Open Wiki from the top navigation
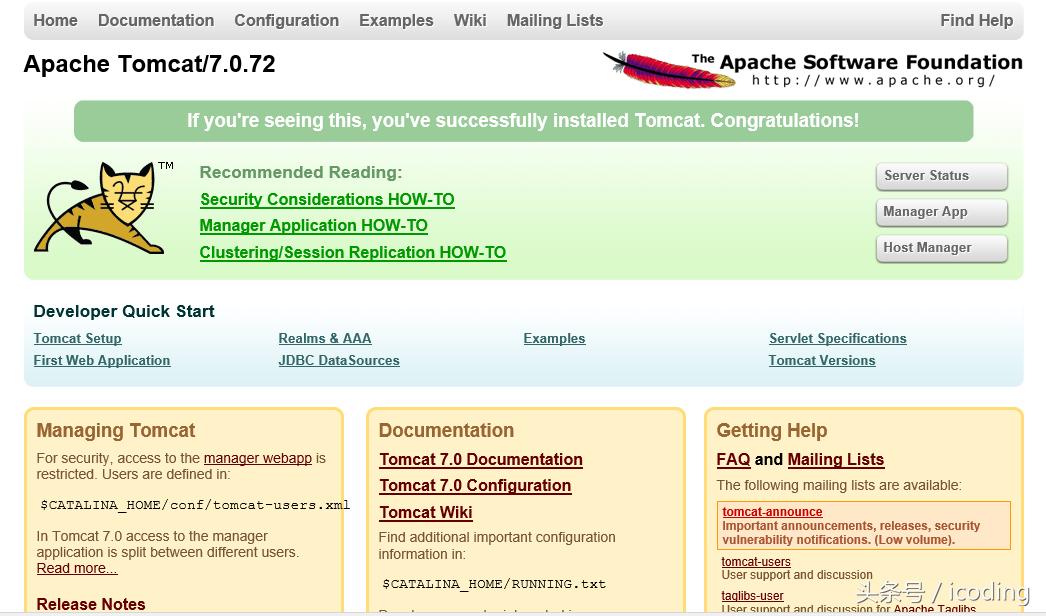The height and width of the screenshot is (616, 1046). point(470,21)
